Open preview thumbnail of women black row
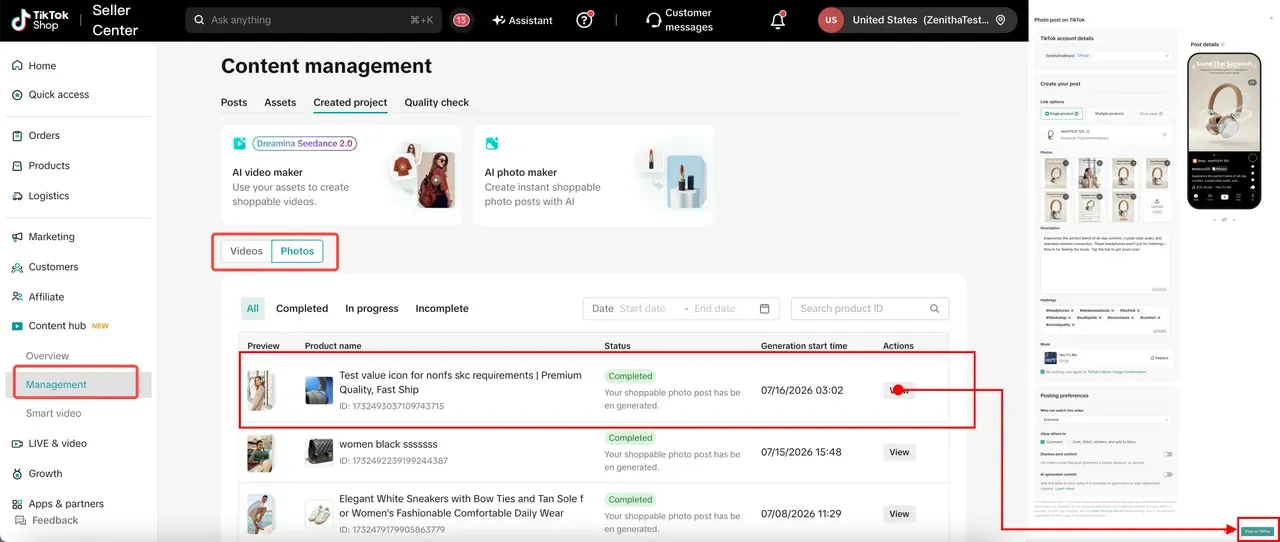 pyautogui.click(x=260, y=453)
